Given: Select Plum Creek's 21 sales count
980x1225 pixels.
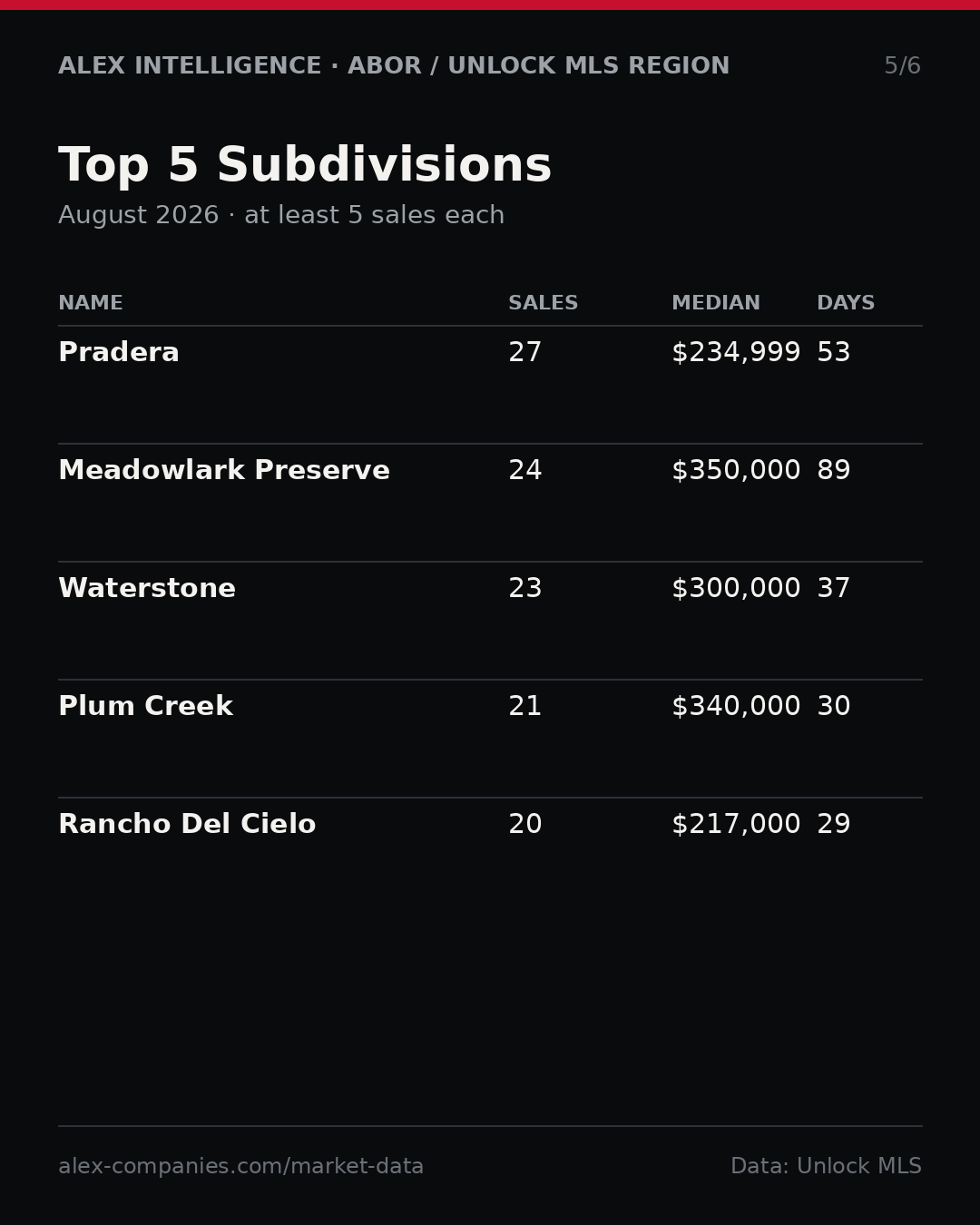Looking at the screenshot, I should pyautogui.click(x=524, y=707).
